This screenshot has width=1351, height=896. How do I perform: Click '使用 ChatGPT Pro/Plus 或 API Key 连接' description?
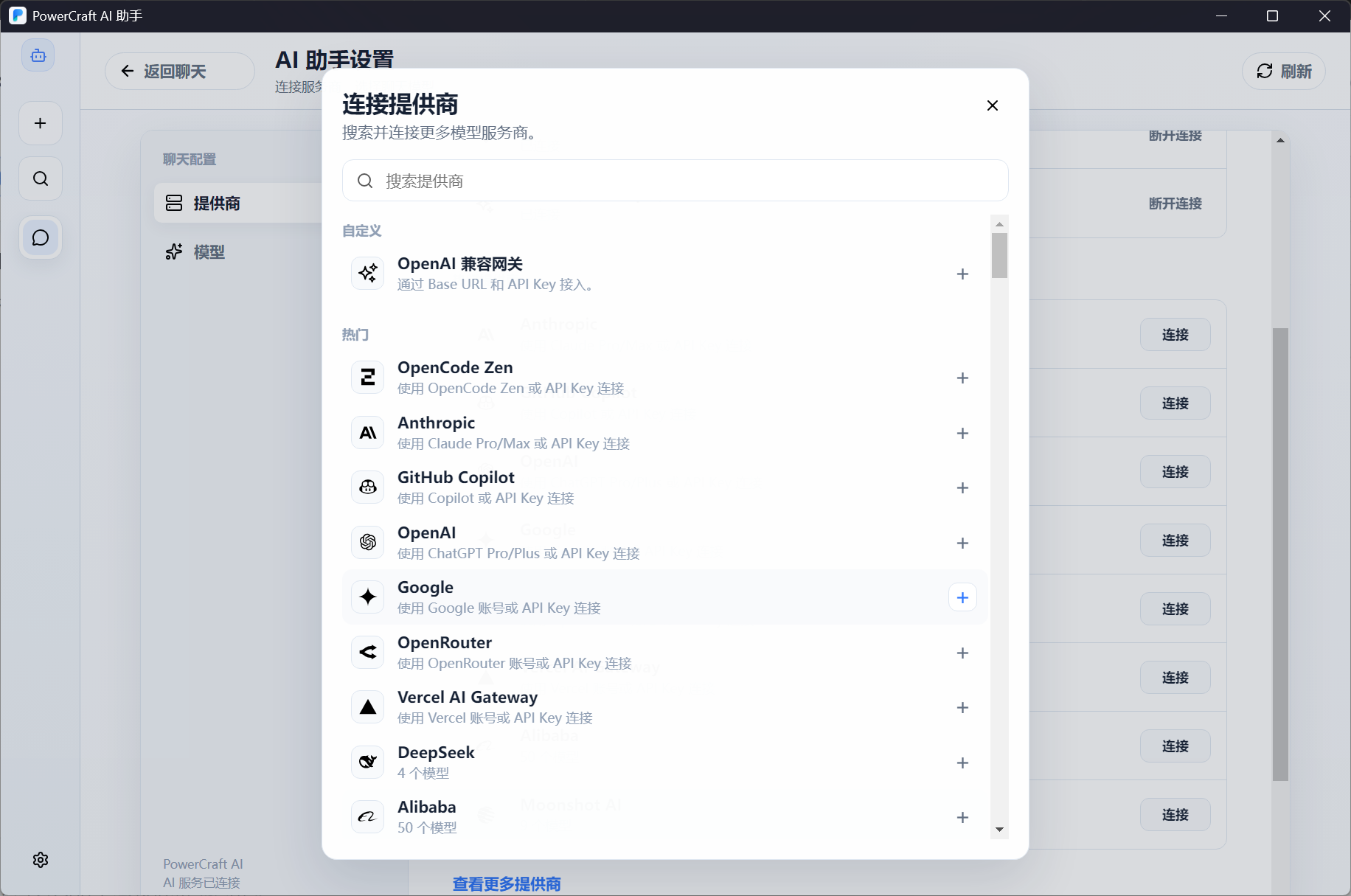coord(518,554)
